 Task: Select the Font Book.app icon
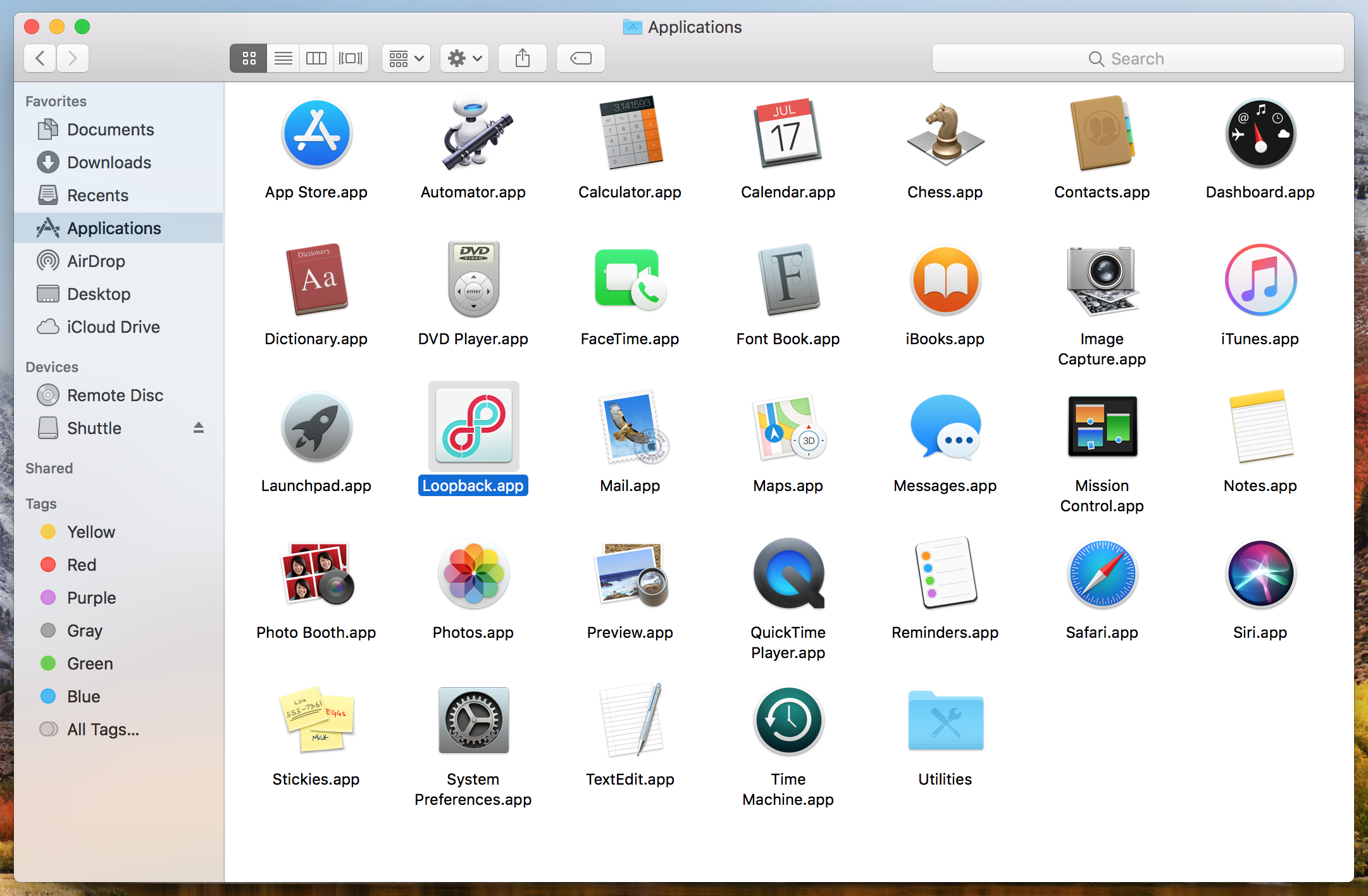coord(788,280)
